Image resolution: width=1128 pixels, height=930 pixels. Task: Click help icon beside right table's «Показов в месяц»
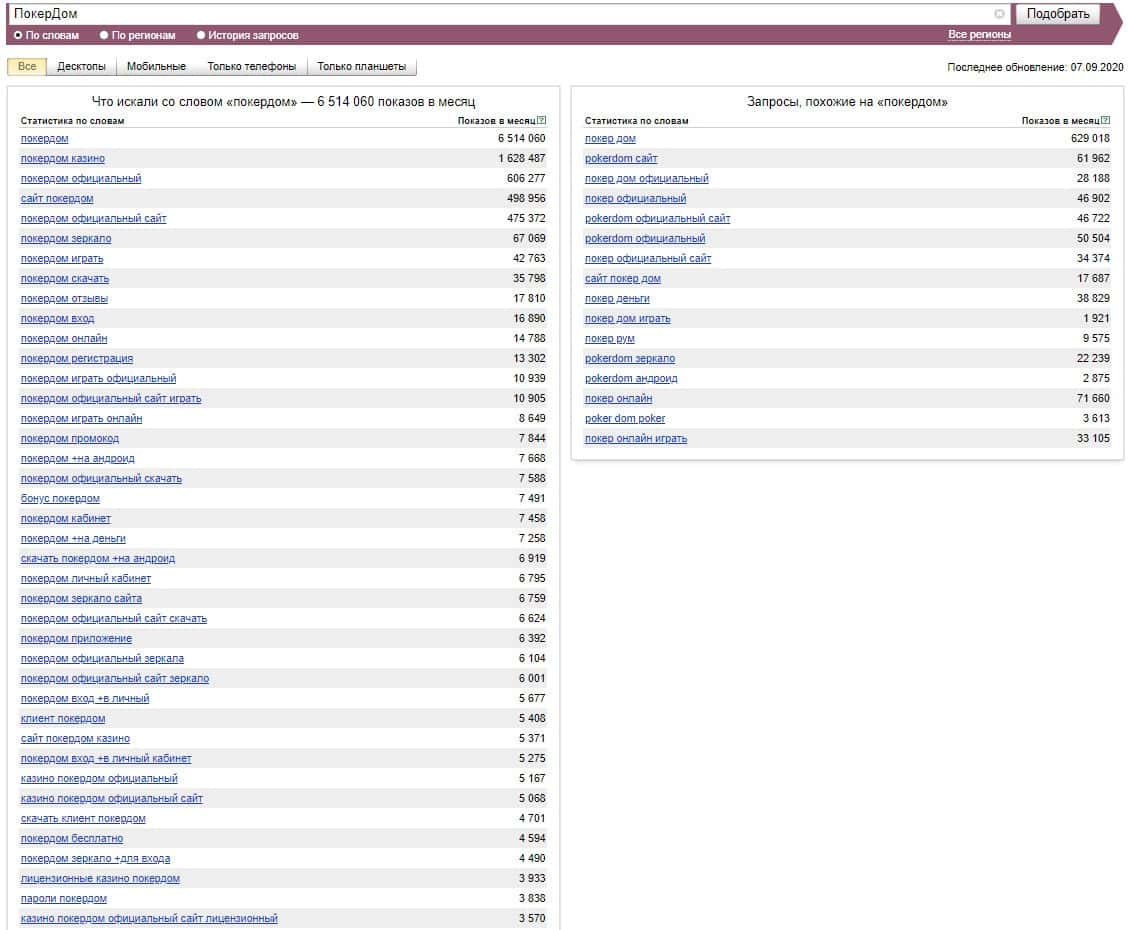tap(1106, 121)
